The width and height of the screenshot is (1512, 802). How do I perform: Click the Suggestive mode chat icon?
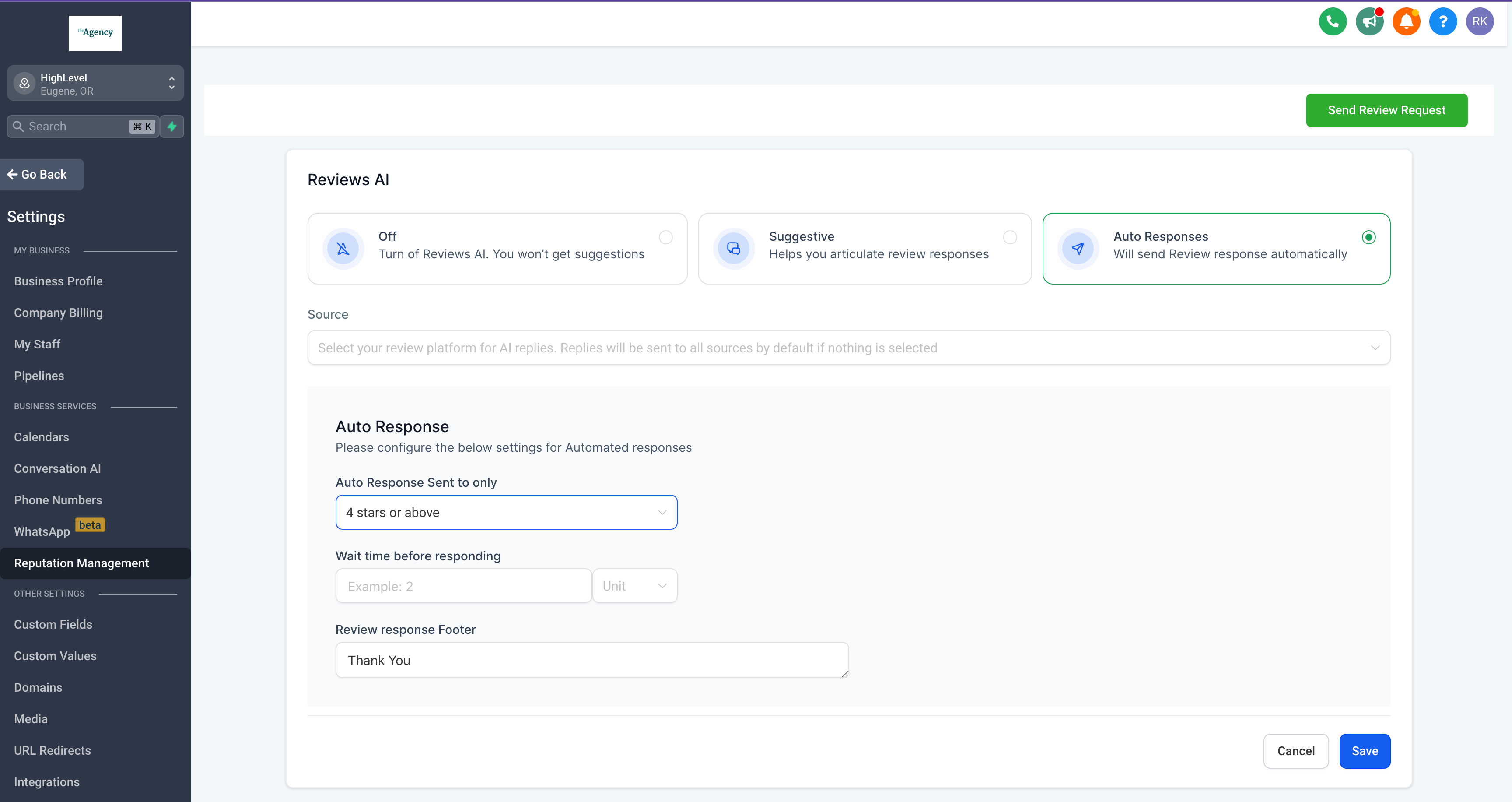coord(732,247)
